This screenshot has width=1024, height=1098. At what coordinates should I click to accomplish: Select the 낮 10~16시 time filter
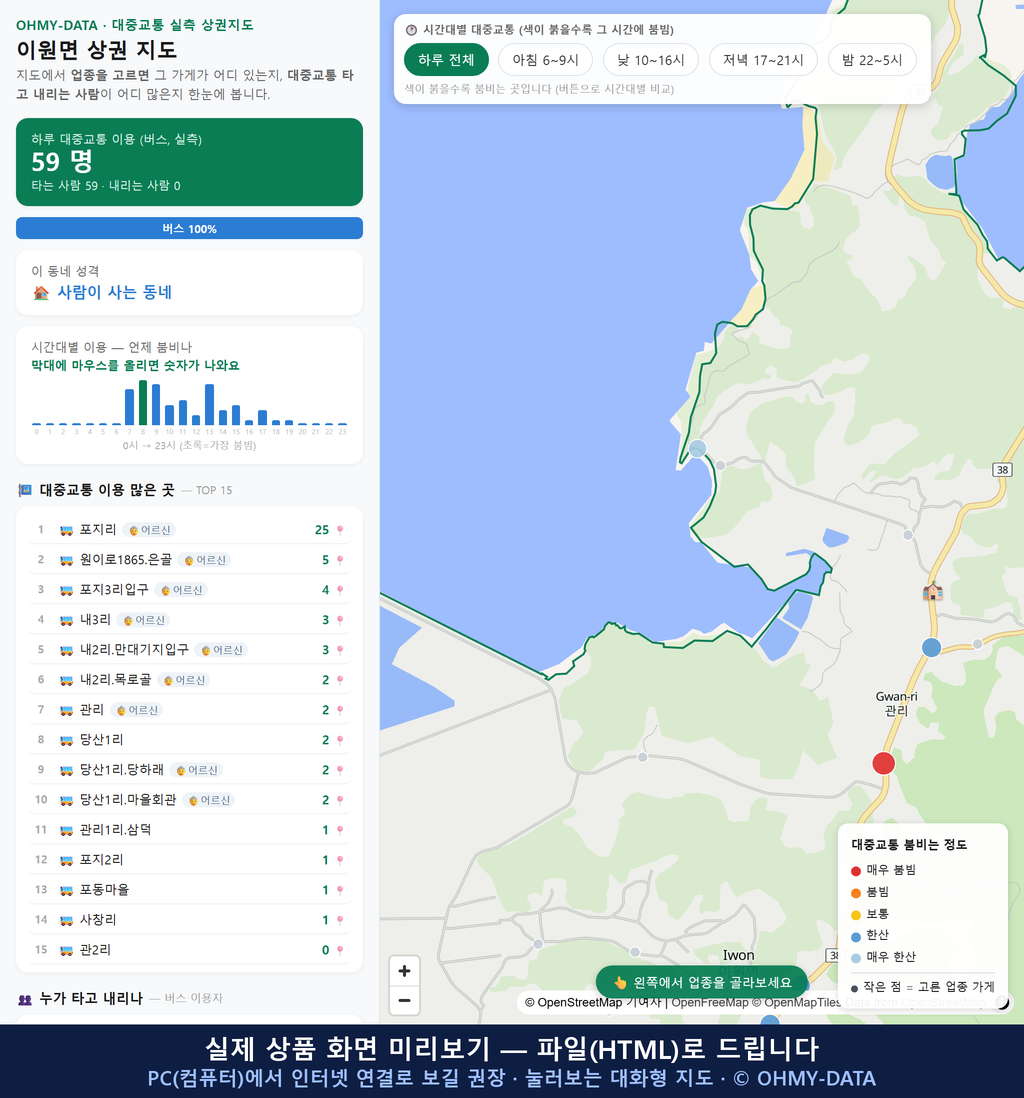651,60
